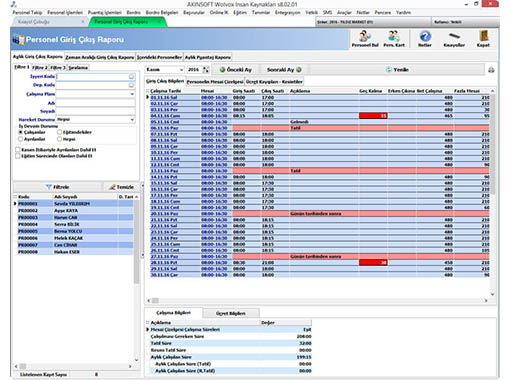Switch to the Ücret Bilgileri tab

[231, 313]
